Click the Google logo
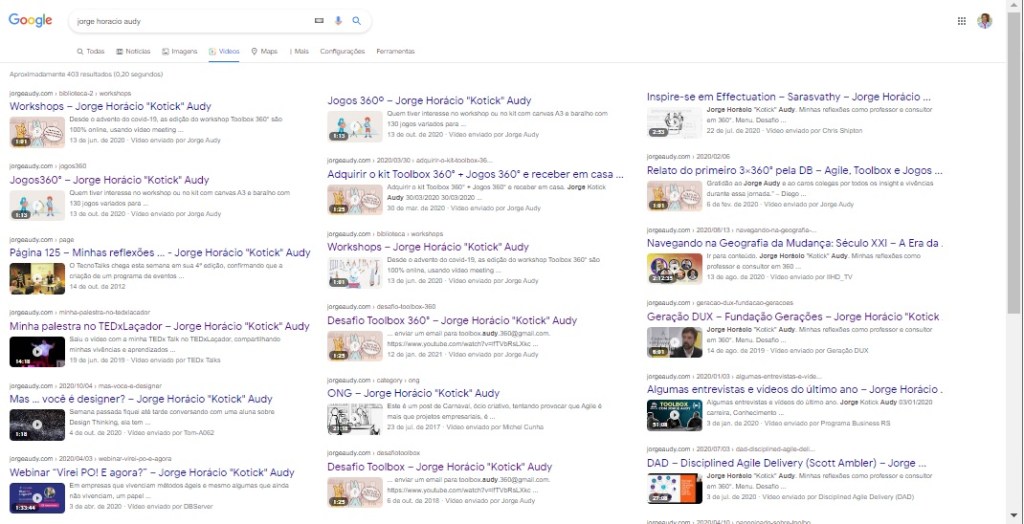 (x=30, y=21)
